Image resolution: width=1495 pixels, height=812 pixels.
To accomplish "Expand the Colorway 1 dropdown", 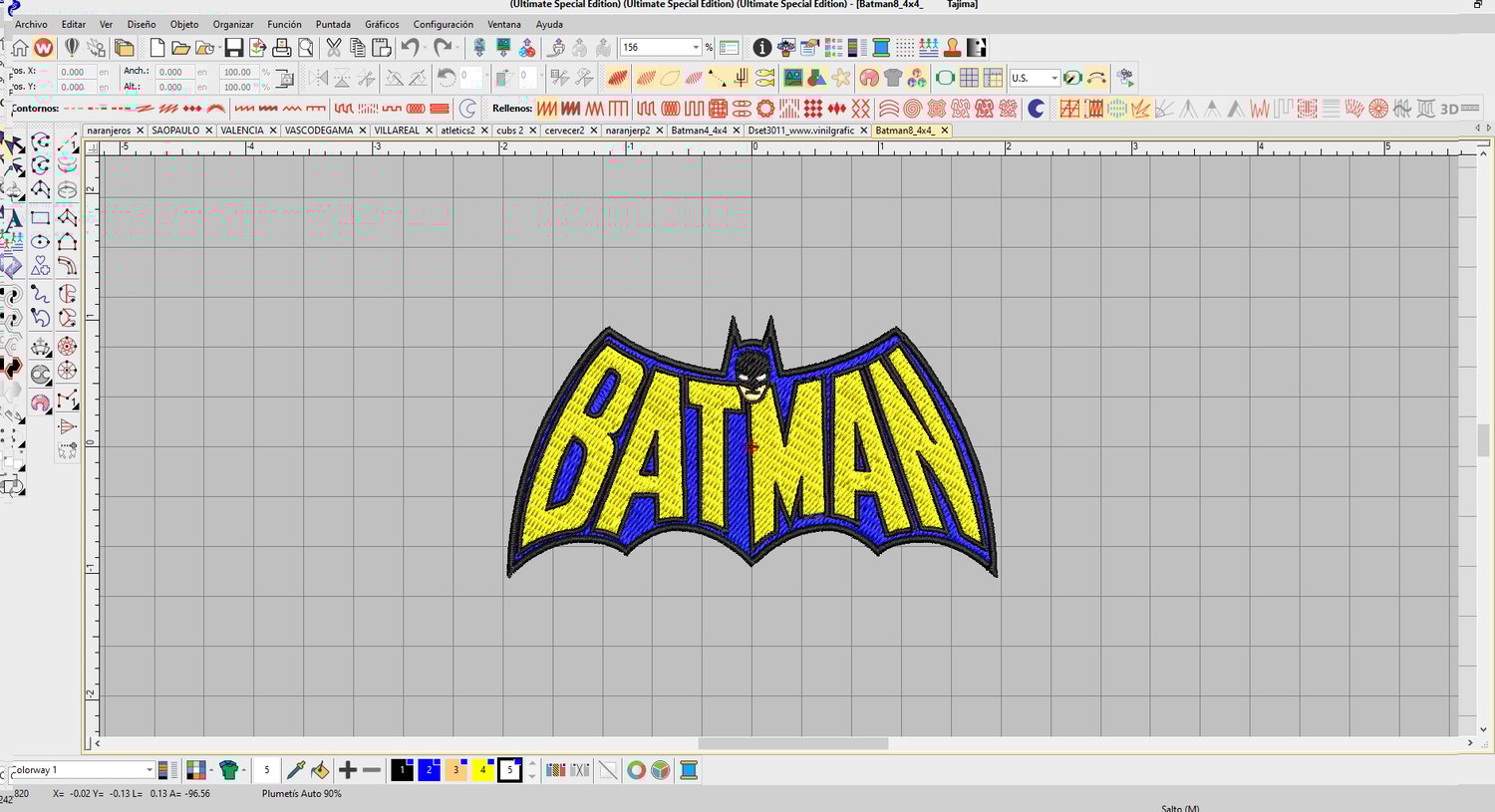I will pos(149,770).
